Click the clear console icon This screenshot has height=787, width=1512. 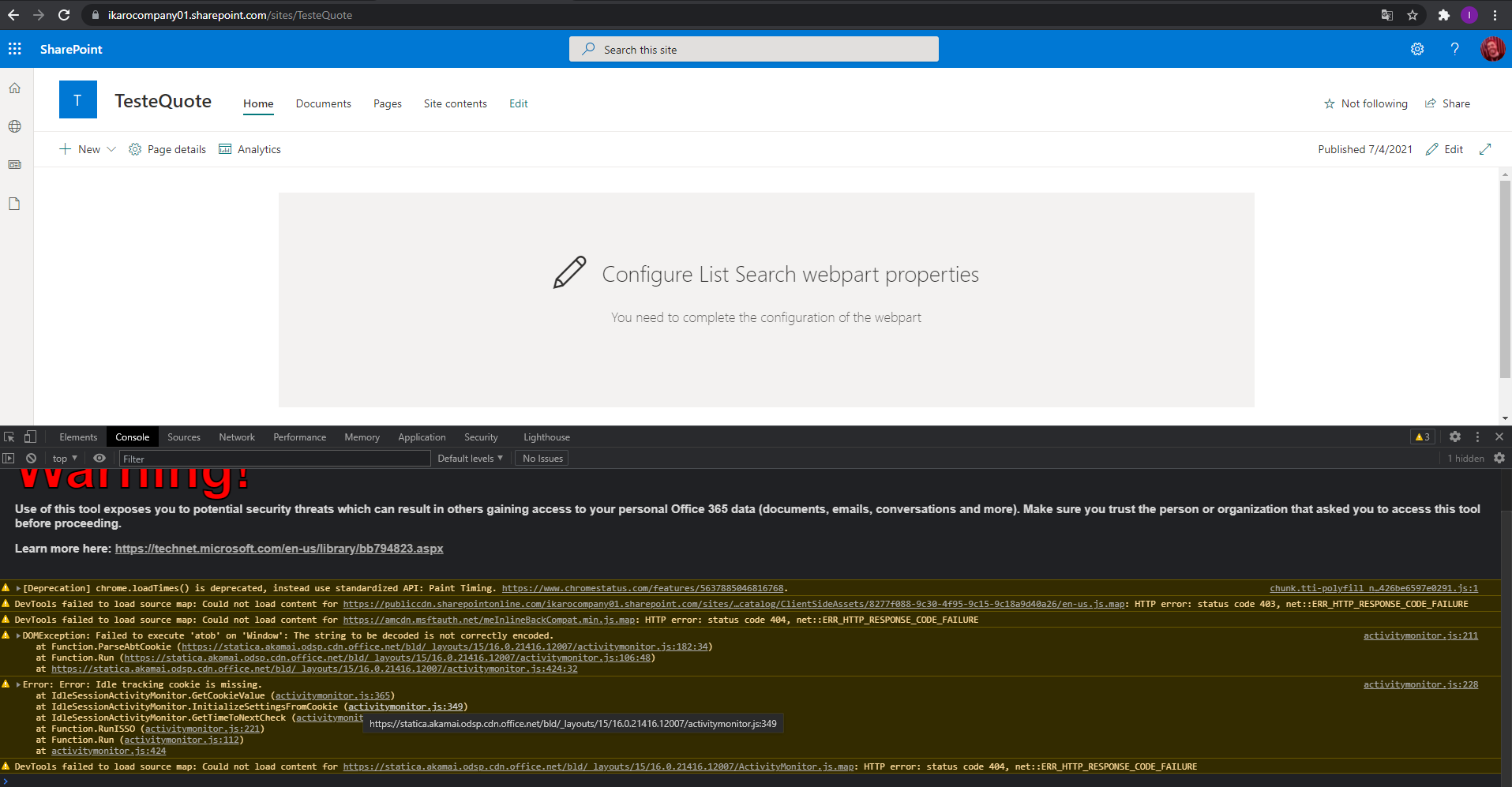31,458
